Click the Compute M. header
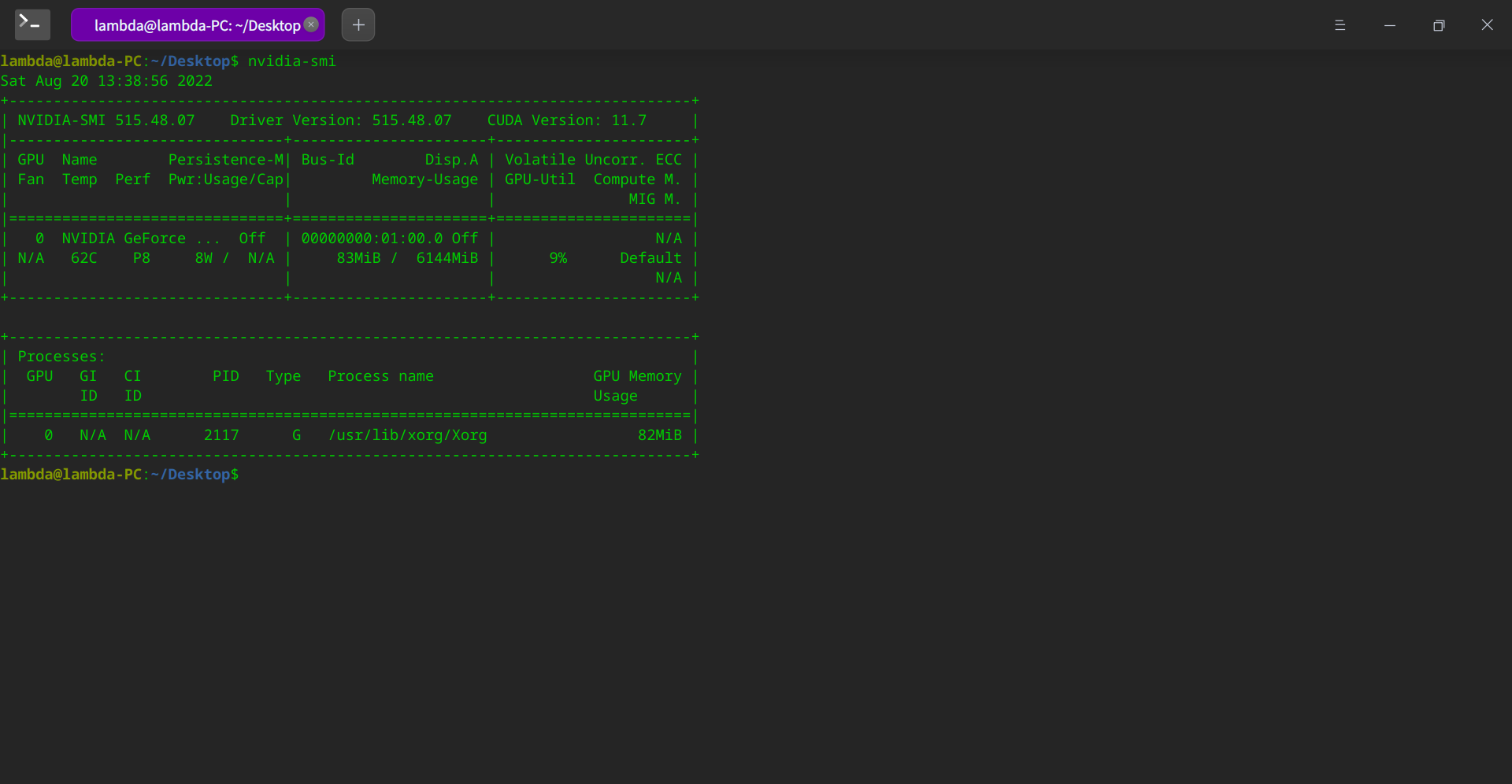 tap(637, 179)
